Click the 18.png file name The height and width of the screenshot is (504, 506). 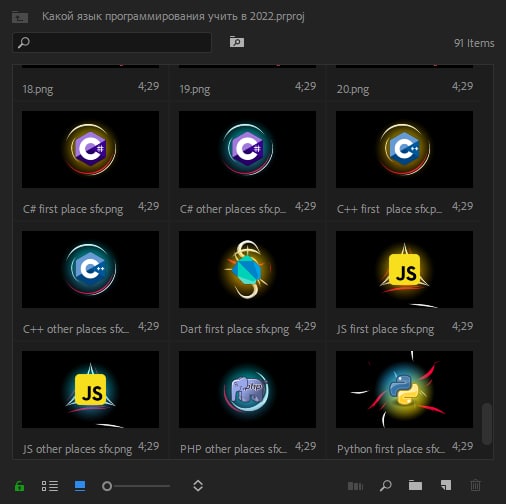pyautogui.click(x=38, y=89)
